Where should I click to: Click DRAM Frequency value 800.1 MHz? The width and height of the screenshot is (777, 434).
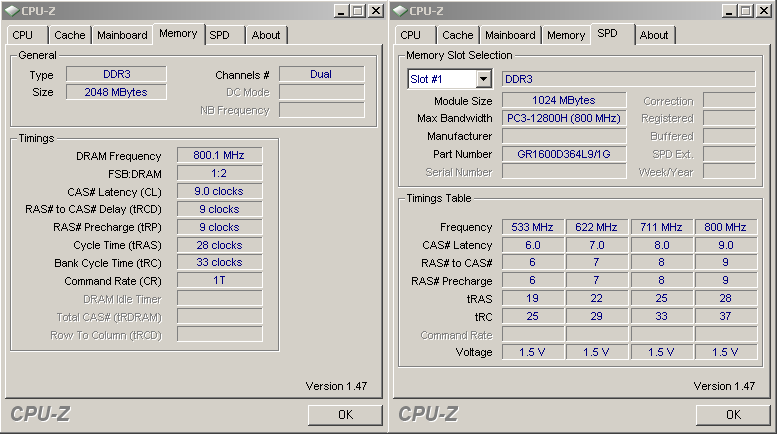(220, 155)
